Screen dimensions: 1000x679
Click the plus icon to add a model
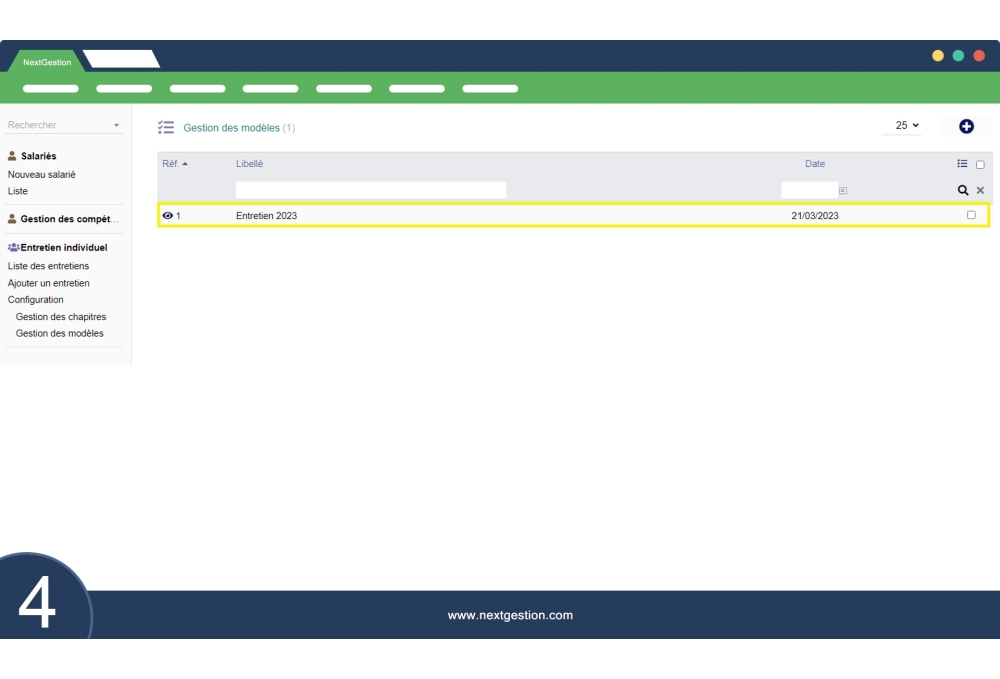click(966, 126)
